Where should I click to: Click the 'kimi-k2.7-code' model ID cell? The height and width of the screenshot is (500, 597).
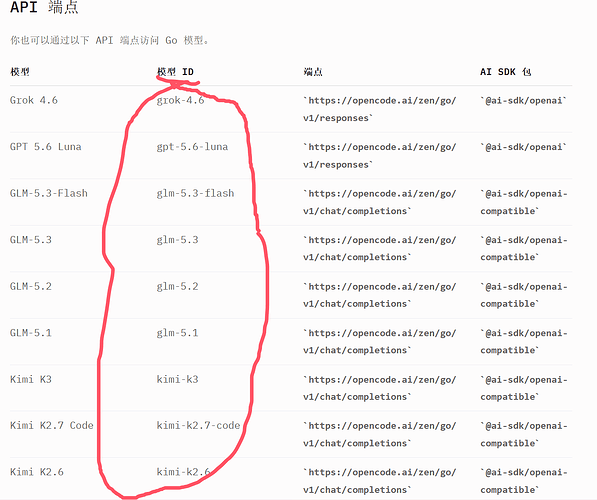[x=198, y=425]
